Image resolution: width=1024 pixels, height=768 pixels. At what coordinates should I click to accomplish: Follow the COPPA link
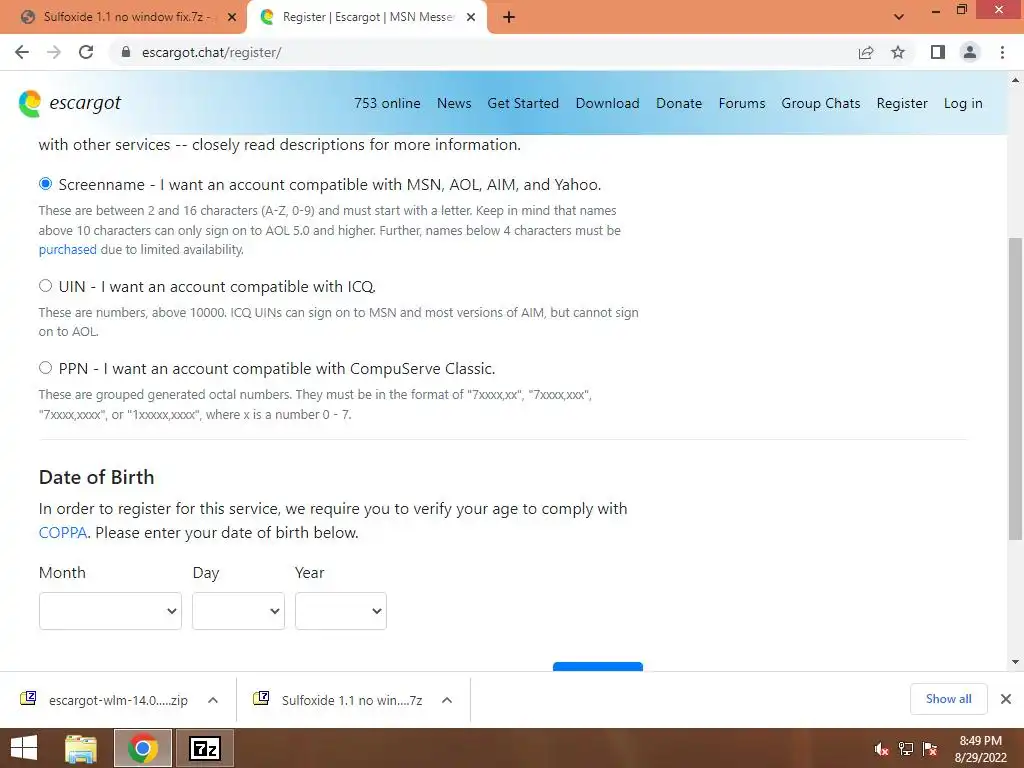(x=63, y=532)
